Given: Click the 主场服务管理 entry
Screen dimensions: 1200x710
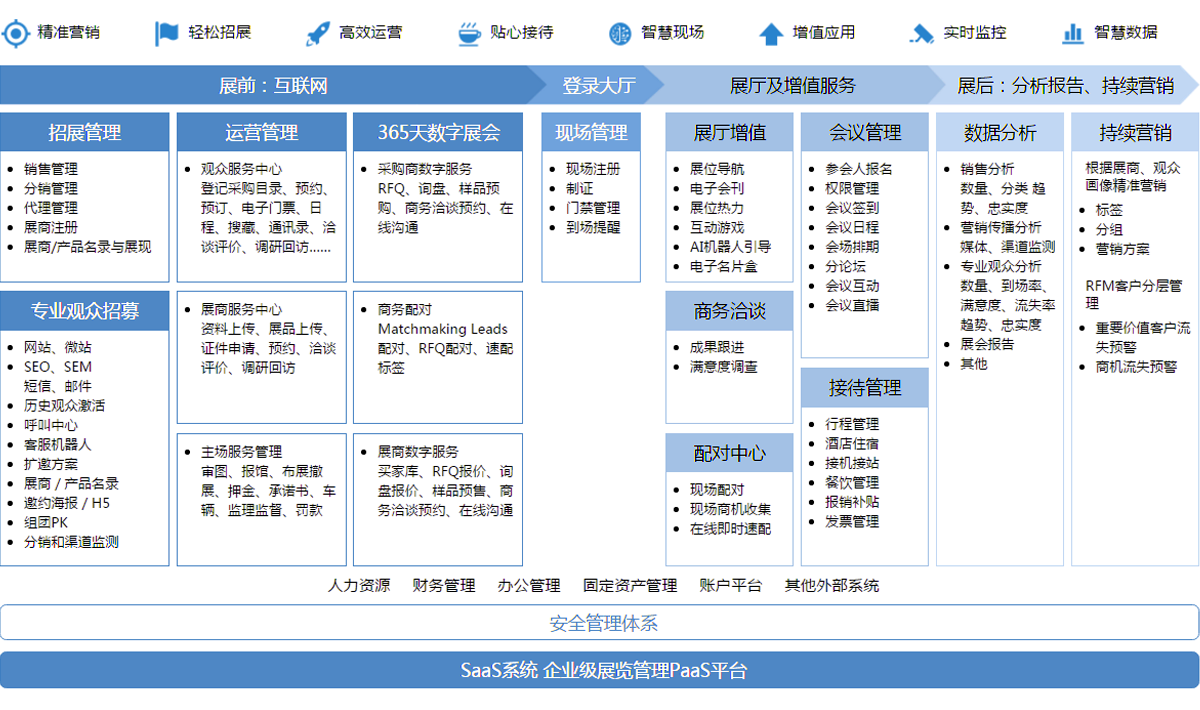Looking at the screenshot, I should 241,452.
